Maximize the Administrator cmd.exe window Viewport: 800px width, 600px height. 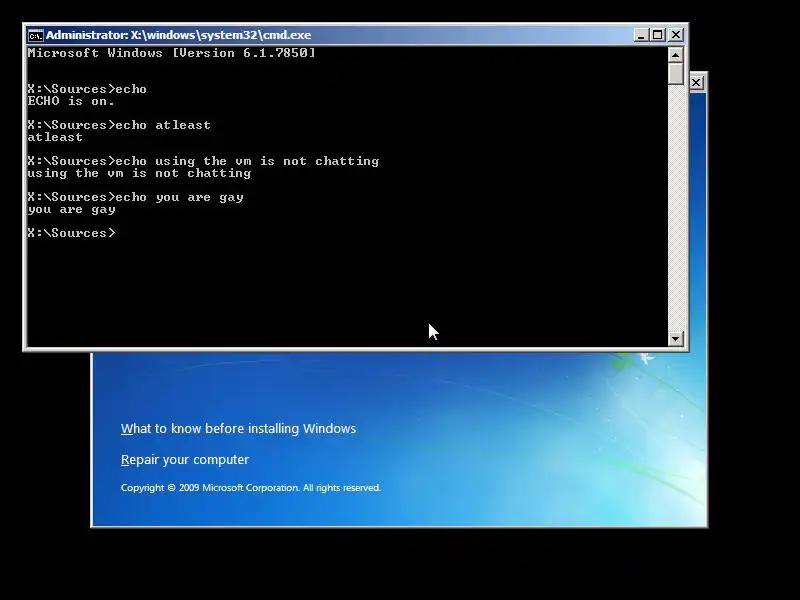(x=658, y=35)
